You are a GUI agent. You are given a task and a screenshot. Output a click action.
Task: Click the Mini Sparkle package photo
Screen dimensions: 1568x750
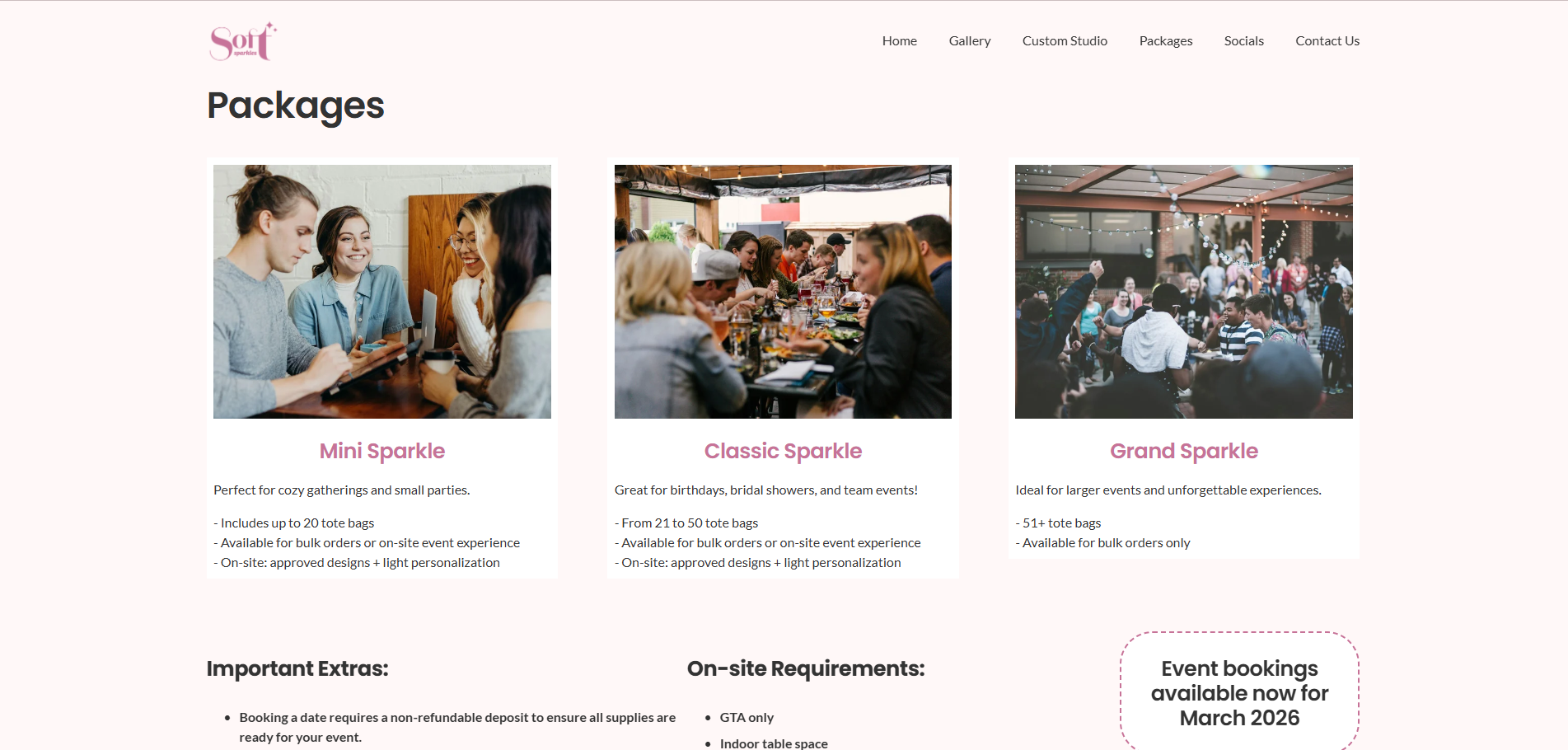382,292
